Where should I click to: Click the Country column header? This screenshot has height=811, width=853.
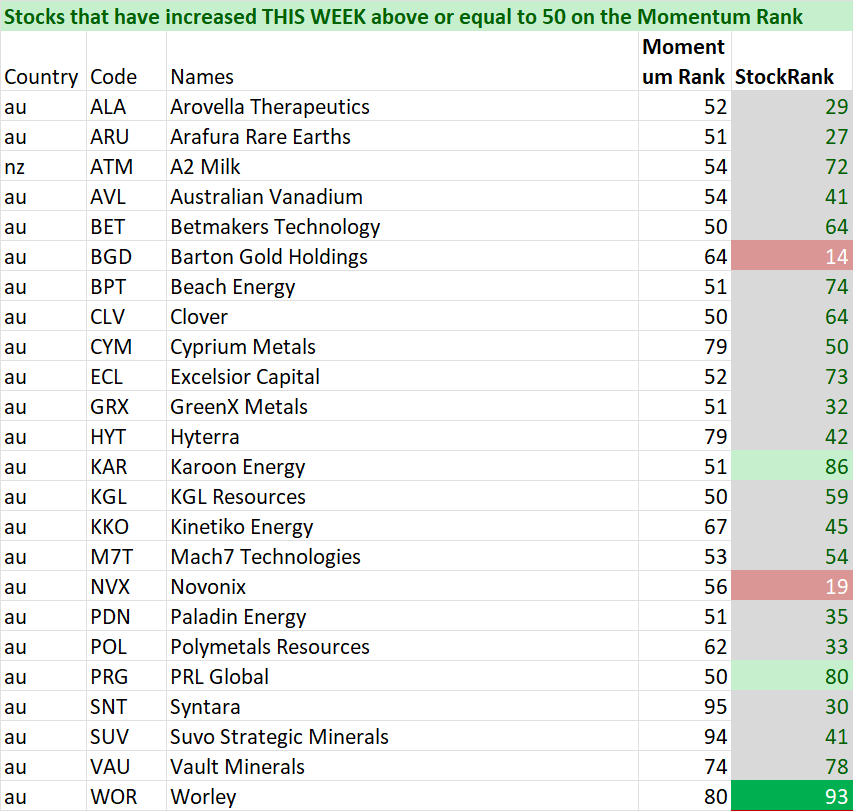43,61
